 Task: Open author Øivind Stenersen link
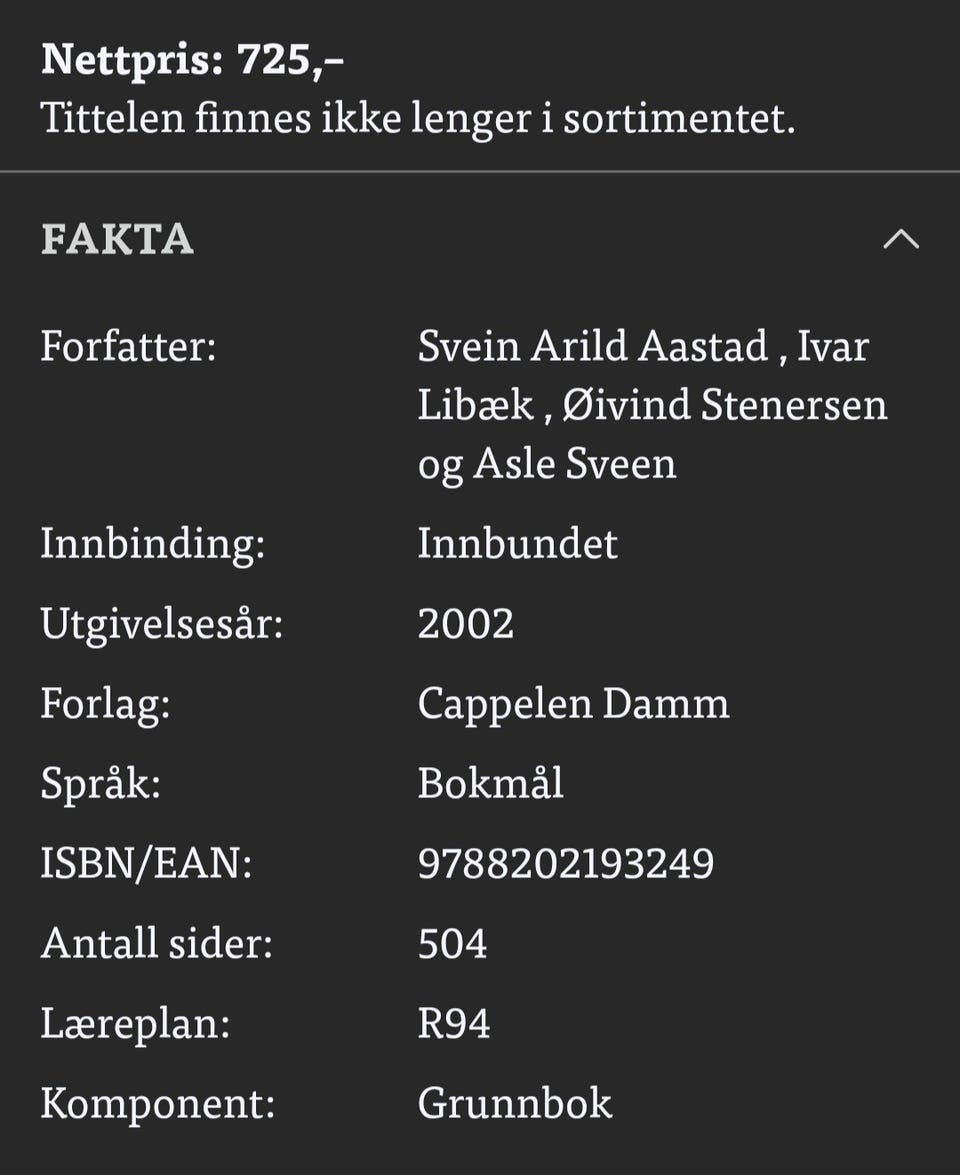pos(725,405)
